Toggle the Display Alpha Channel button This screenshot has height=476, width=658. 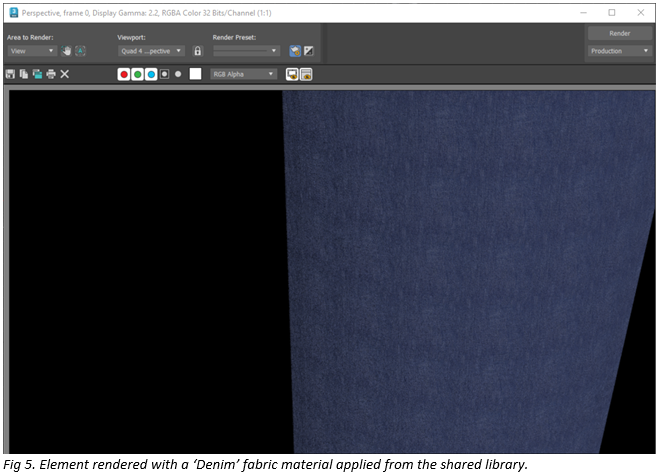[x=164, y=74]
